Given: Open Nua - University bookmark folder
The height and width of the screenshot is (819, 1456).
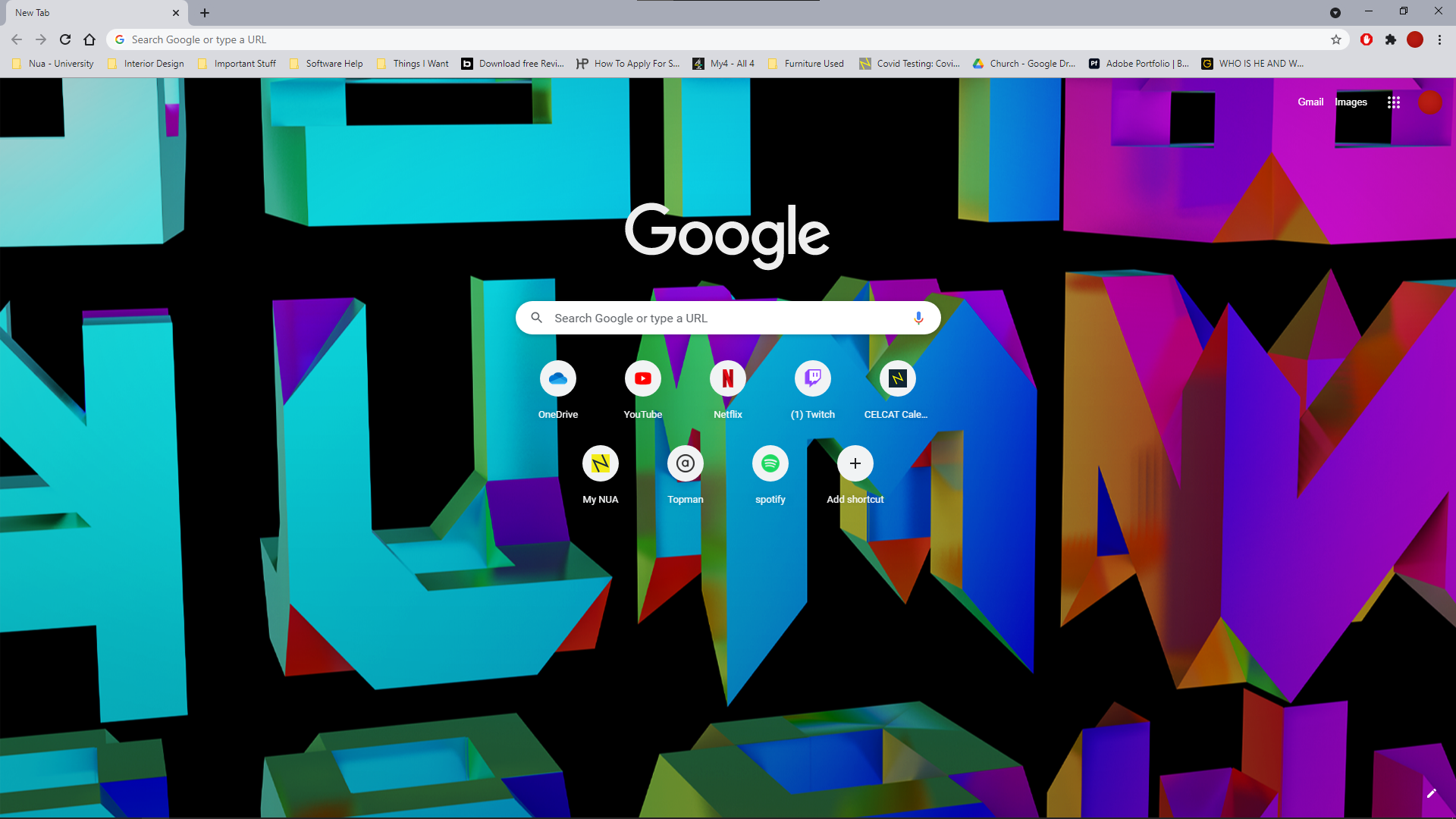Looking at the screenshot, I should point(53,64).
